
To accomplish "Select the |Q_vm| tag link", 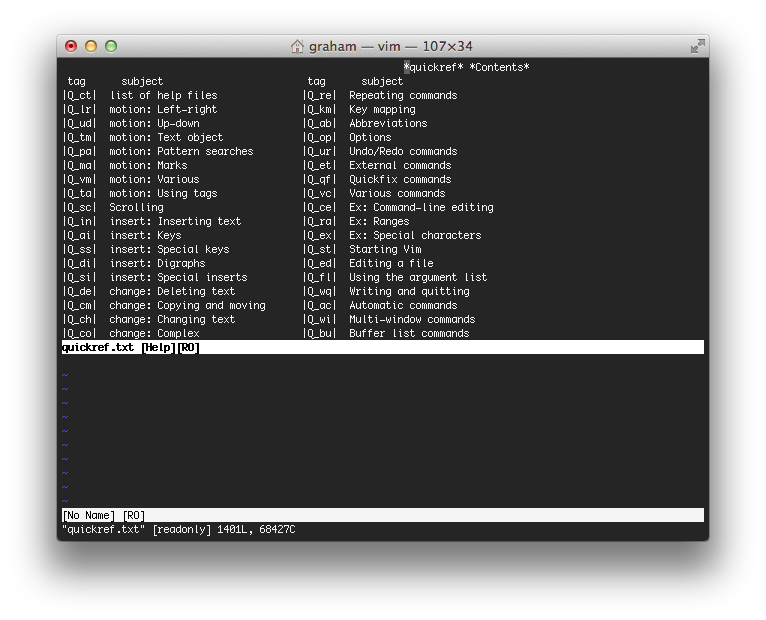I will [x=80, y=180].
